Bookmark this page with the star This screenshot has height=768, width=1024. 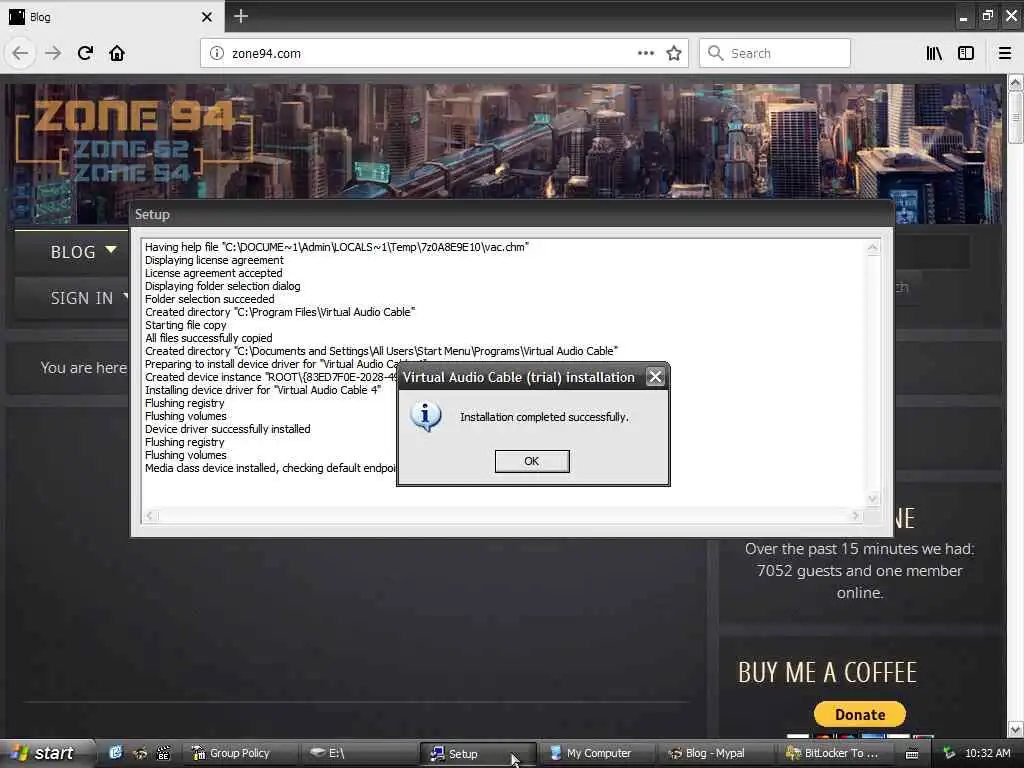[x=674, y=53]
